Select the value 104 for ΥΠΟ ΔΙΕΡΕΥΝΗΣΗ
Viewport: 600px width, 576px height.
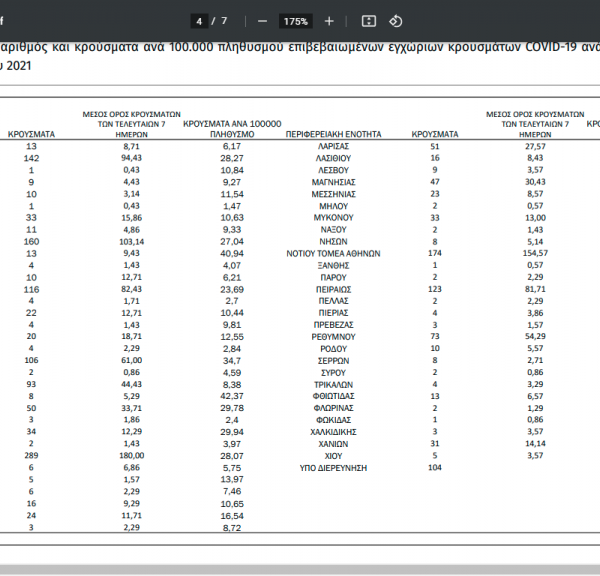[435, 468]
